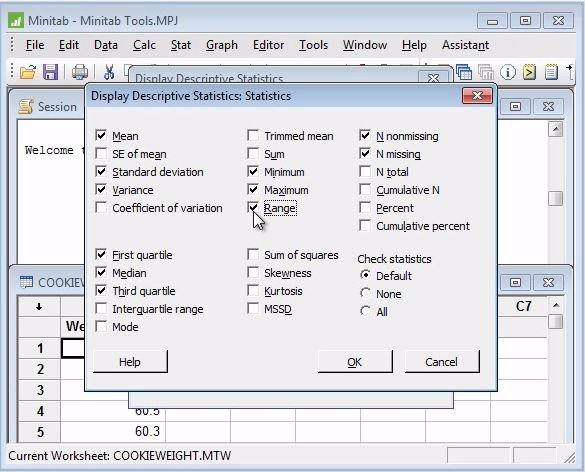
Task: Check the Kurtosis checkbox
Action: [253, 290]
